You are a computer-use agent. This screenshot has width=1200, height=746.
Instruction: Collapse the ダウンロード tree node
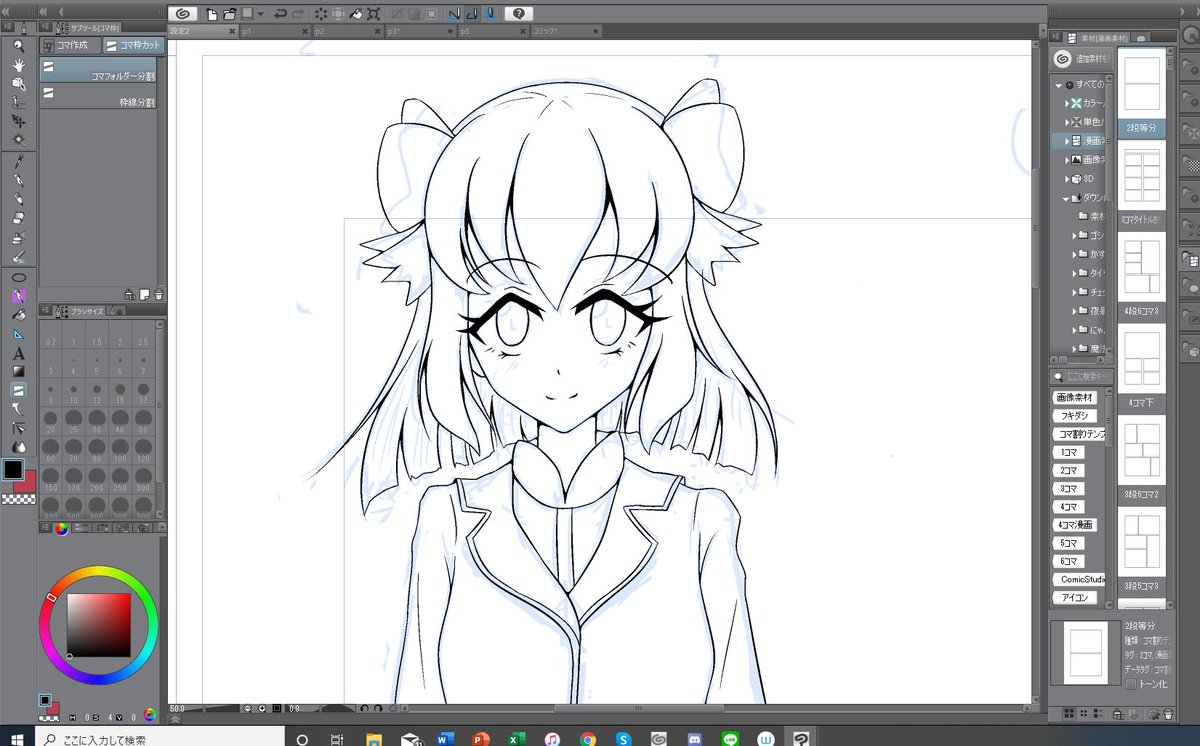tap(1068, 198)
